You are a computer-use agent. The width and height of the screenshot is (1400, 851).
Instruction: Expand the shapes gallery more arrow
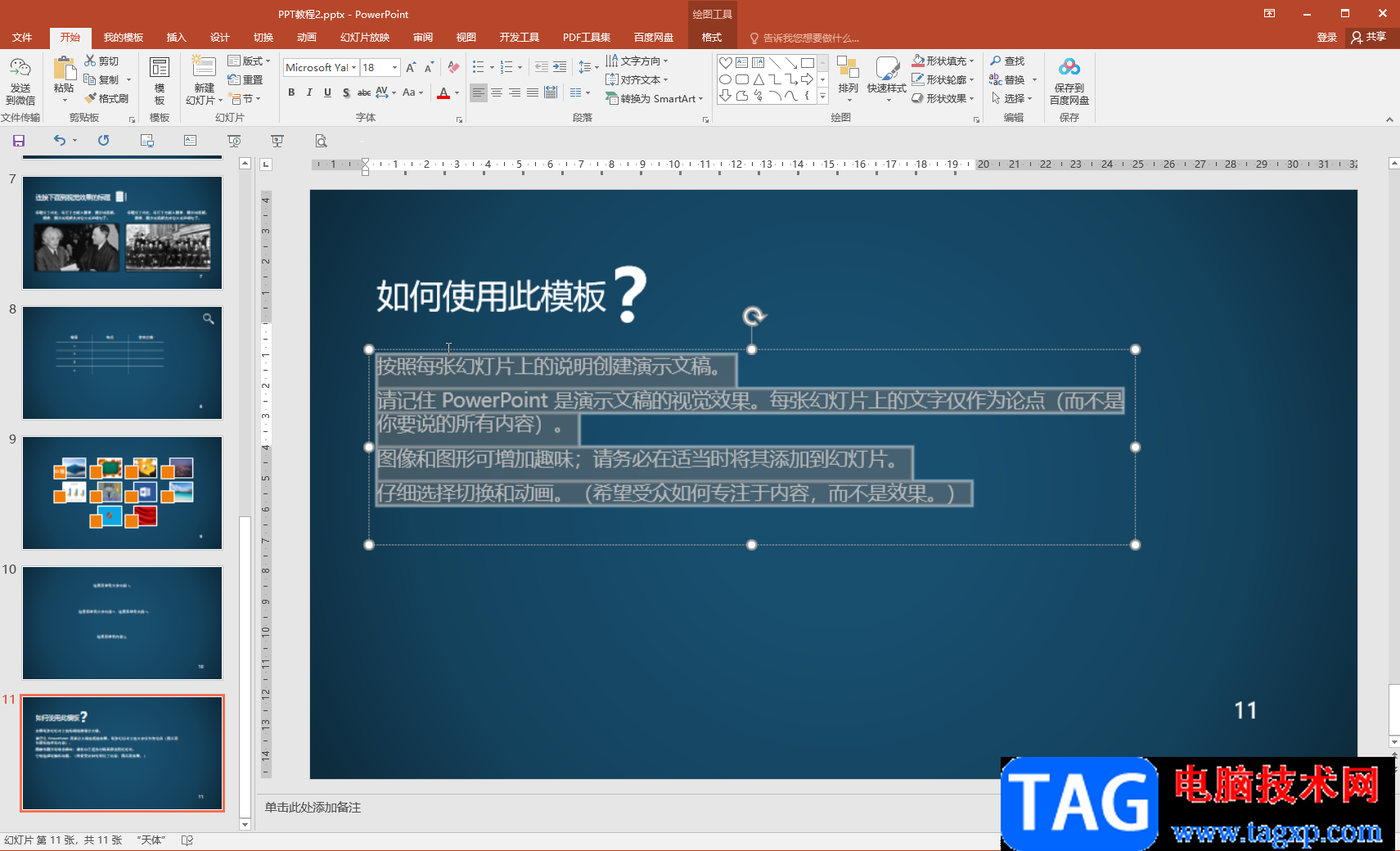[823, 97]
